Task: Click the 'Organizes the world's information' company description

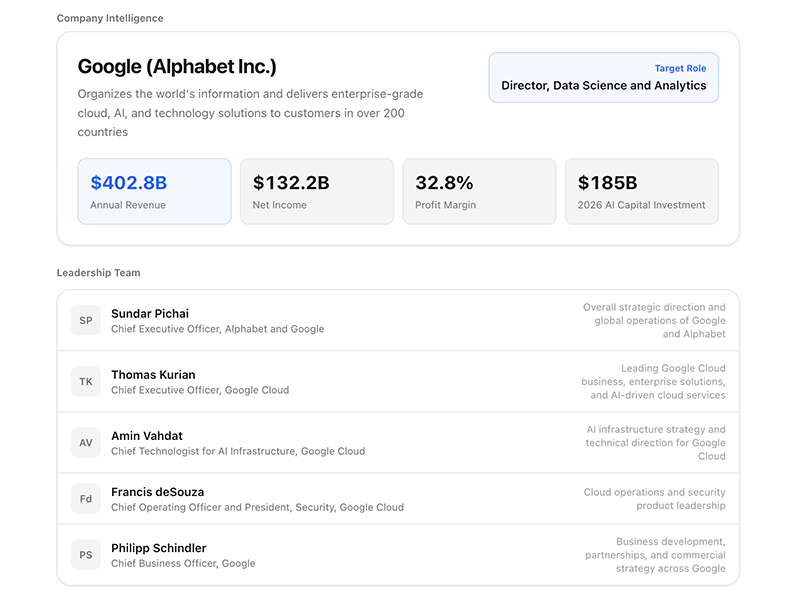Action: (251, 113)
